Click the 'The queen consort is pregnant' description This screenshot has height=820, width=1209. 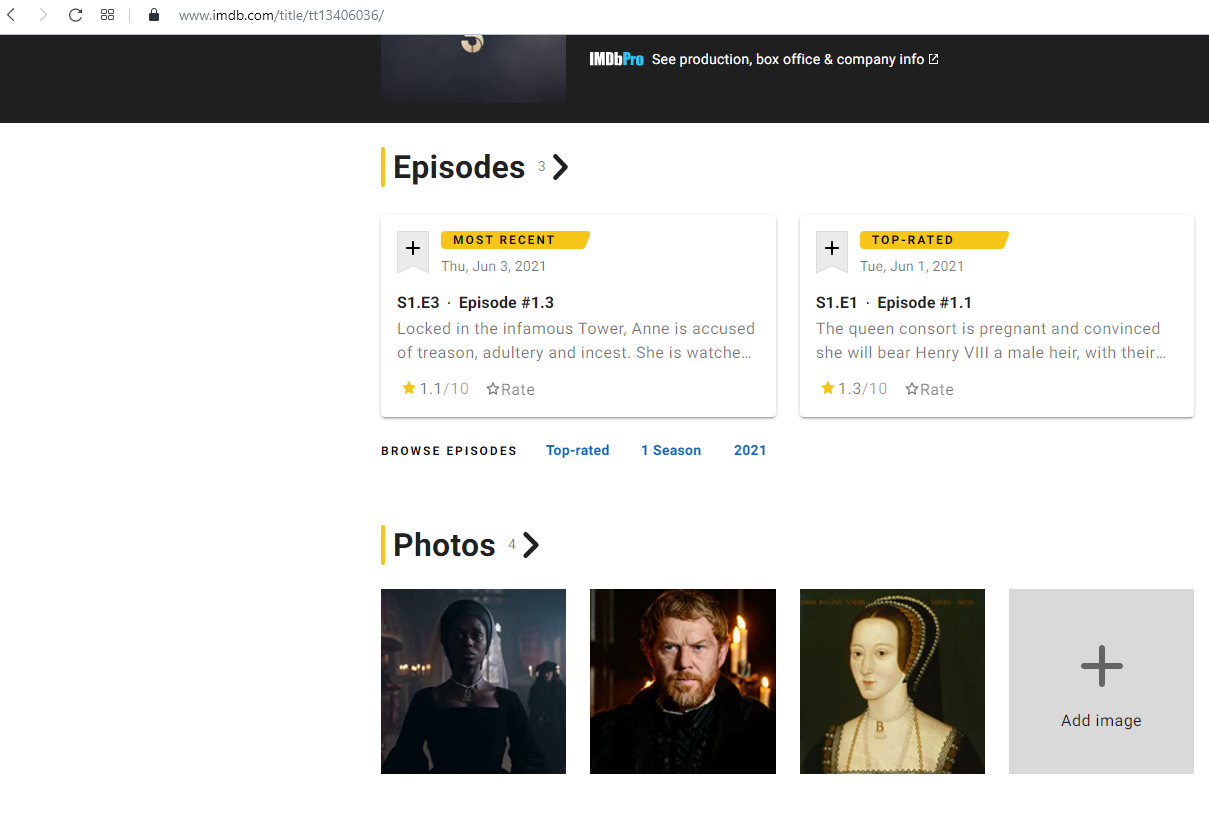pos(991,340)
